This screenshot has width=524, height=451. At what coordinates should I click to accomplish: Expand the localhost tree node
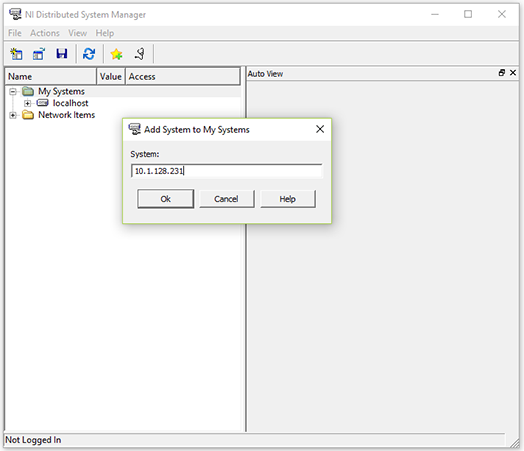pyautogui.click(x=28, y=103)
